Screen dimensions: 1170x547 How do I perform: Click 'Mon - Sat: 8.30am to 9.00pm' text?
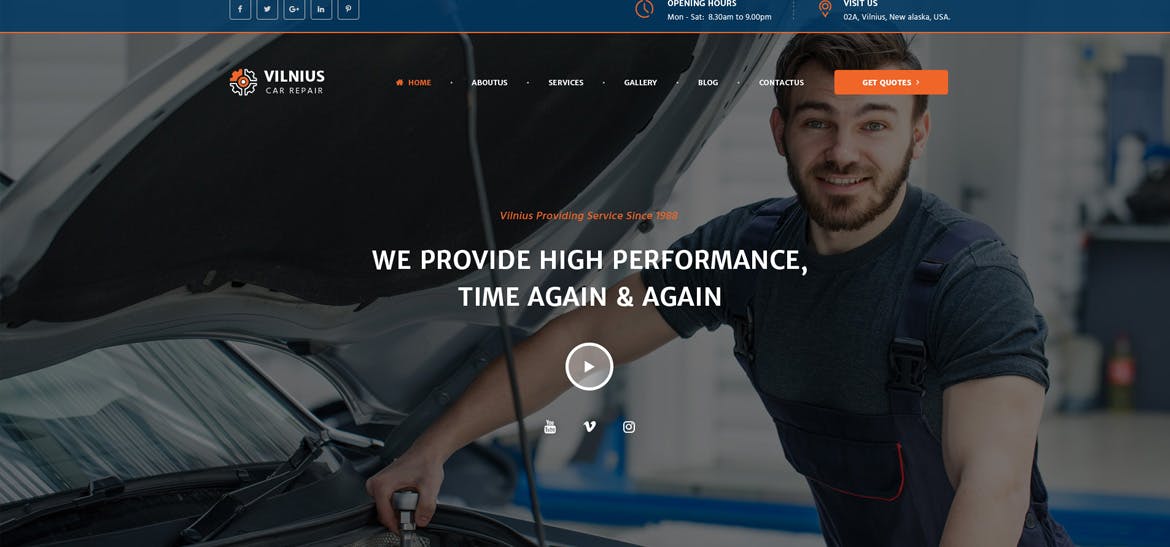pyautogui.click(x=719, y=17)
